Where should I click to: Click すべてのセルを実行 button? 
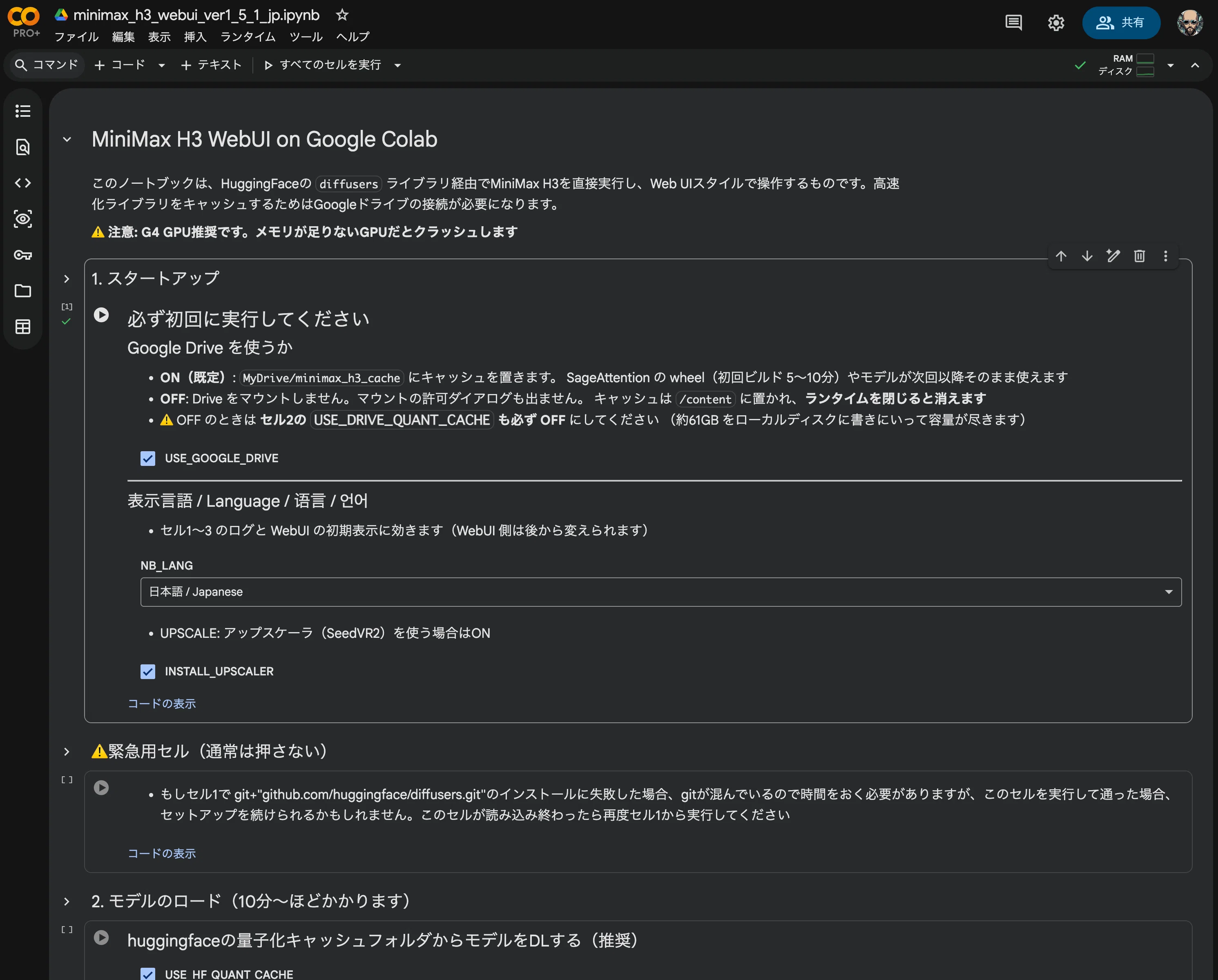(323, 65)
